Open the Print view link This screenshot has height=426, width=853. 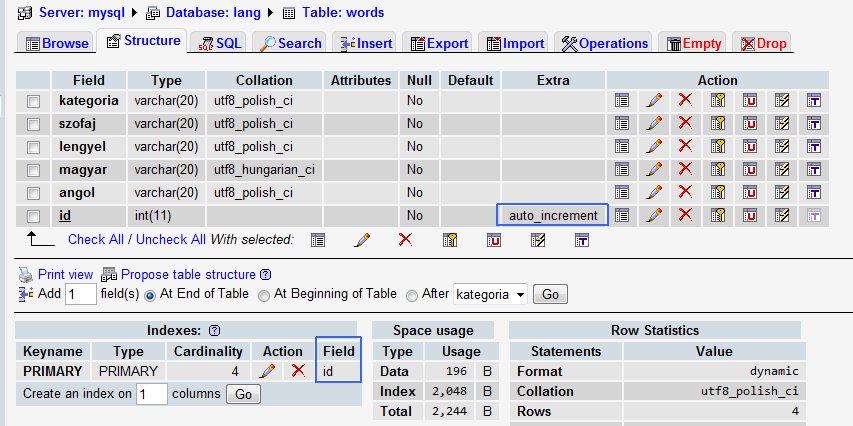point(65,275)
